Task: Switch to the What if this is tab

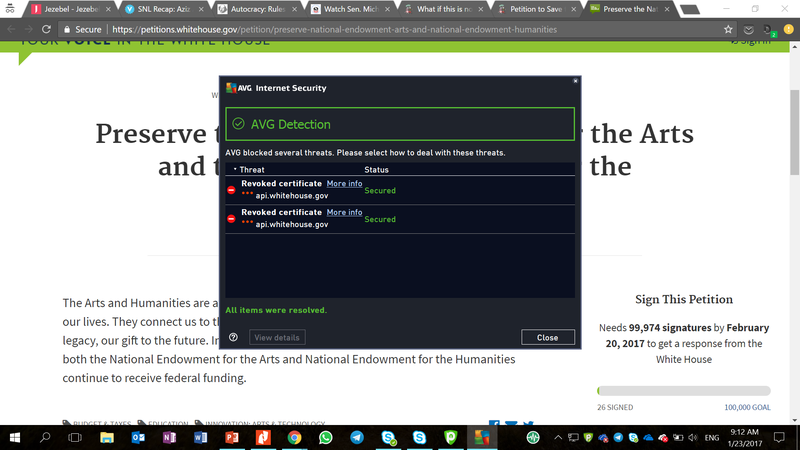Action: [444, 9]
